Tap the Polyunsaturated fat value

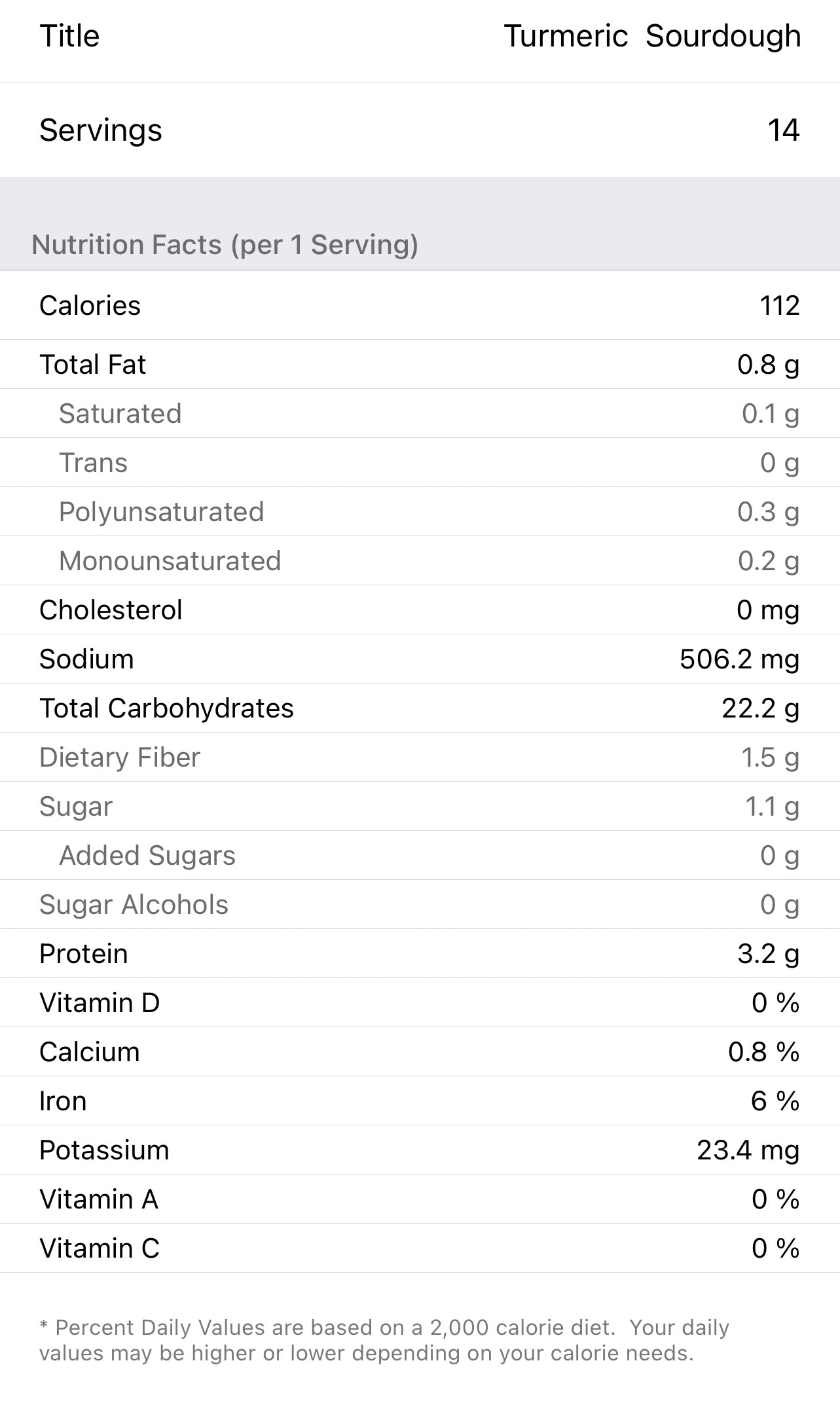[x=767, y=512]
